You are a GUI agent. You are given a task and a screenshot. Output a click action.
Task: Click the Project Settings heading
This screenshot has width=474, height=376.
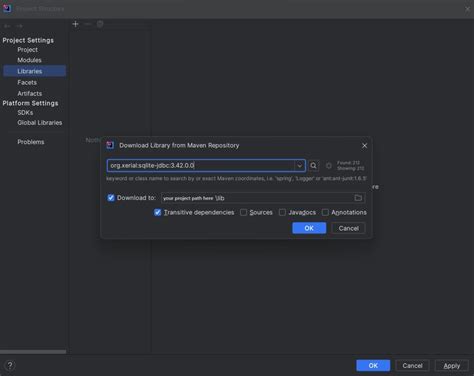coord(28,40)
